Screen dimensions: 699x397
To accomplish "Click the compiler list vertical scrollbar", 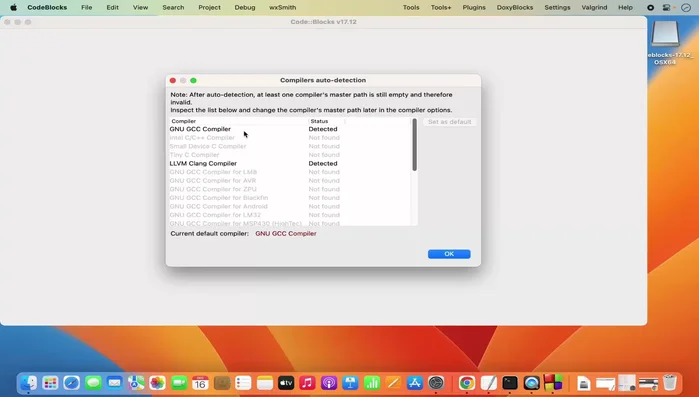I will click(x=415, y=145).
